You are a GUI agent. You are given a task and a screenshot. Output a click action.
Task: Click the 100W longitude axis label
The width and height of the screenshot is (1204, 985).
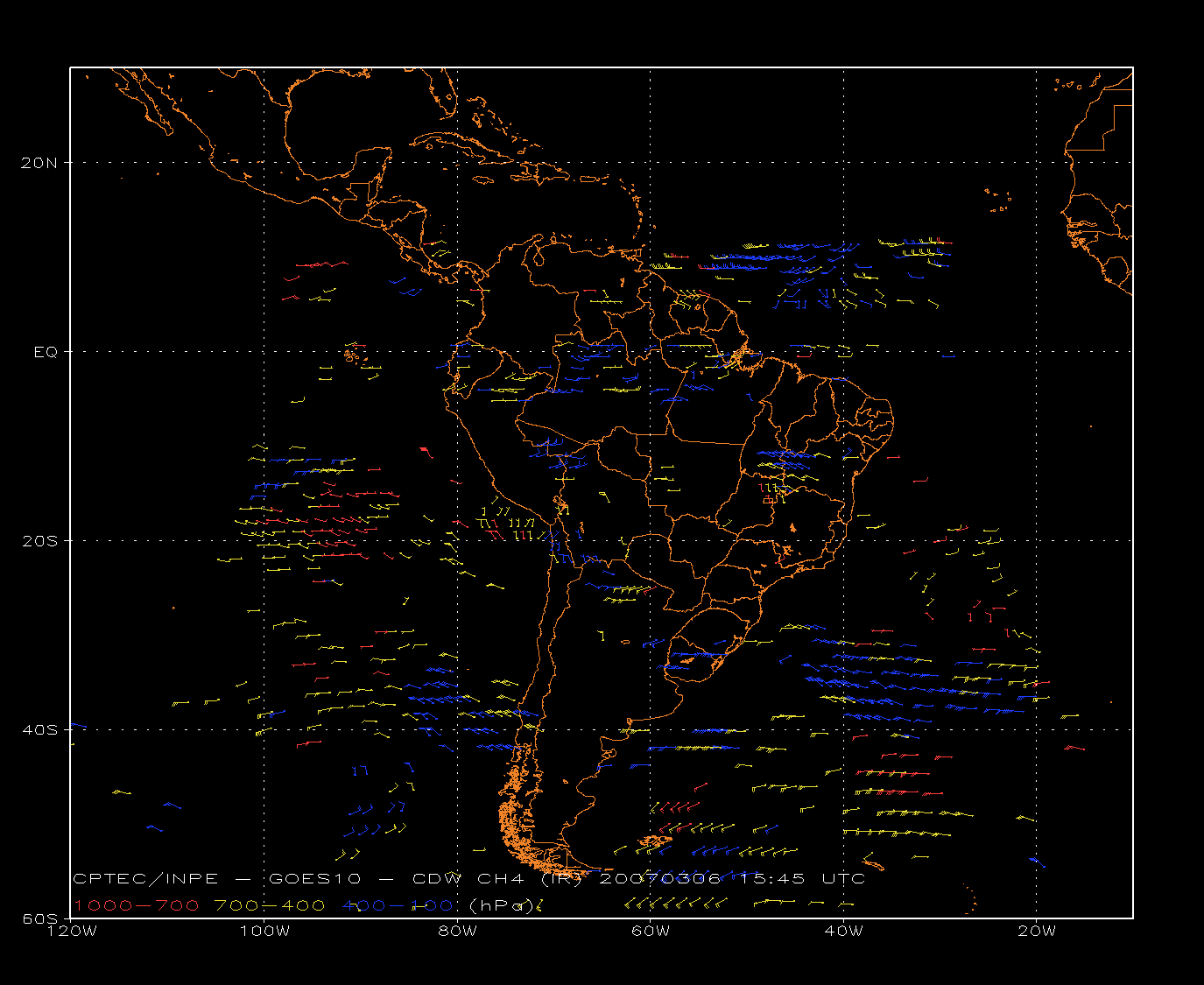(264, 931)
